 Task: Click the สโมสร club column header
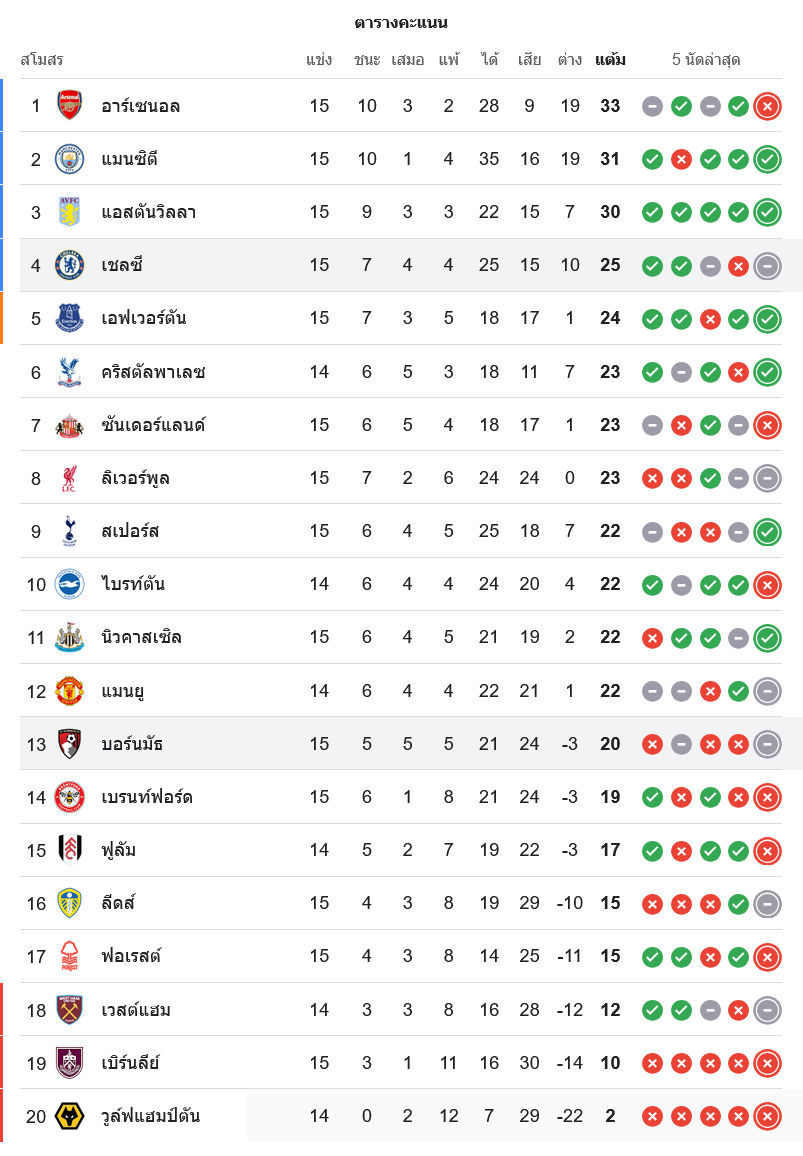(x=42, y=60)
